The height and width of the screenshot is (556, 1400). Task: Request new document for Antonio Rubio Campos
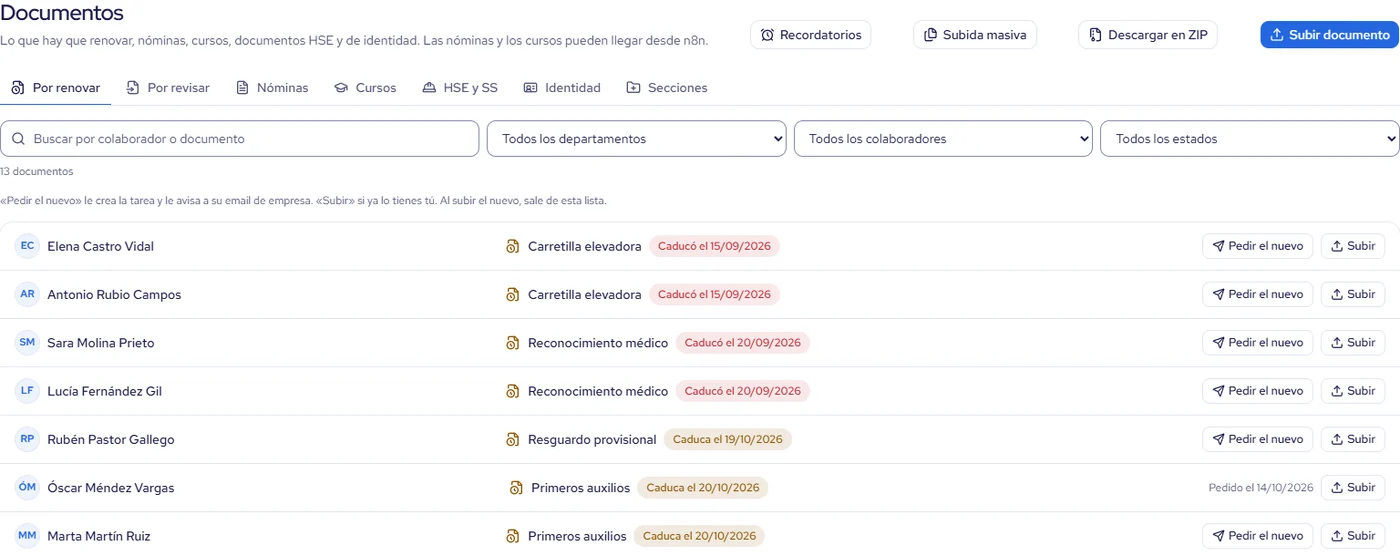click(x=1258, y=294)
